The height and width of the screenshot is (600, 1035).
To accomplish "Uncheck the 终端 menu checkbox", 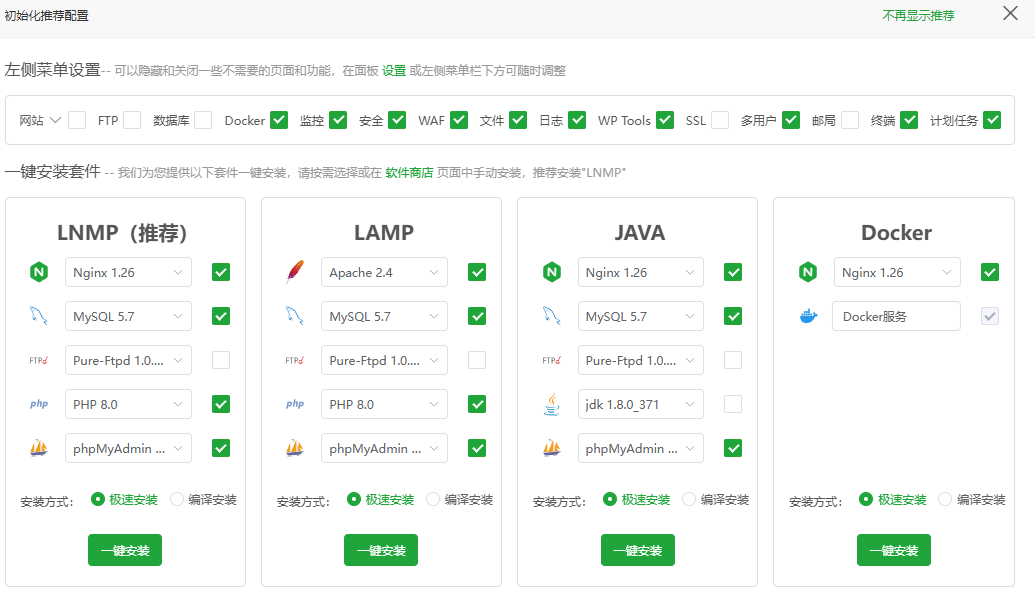I will pyautogui.click(x=909, y=120).
